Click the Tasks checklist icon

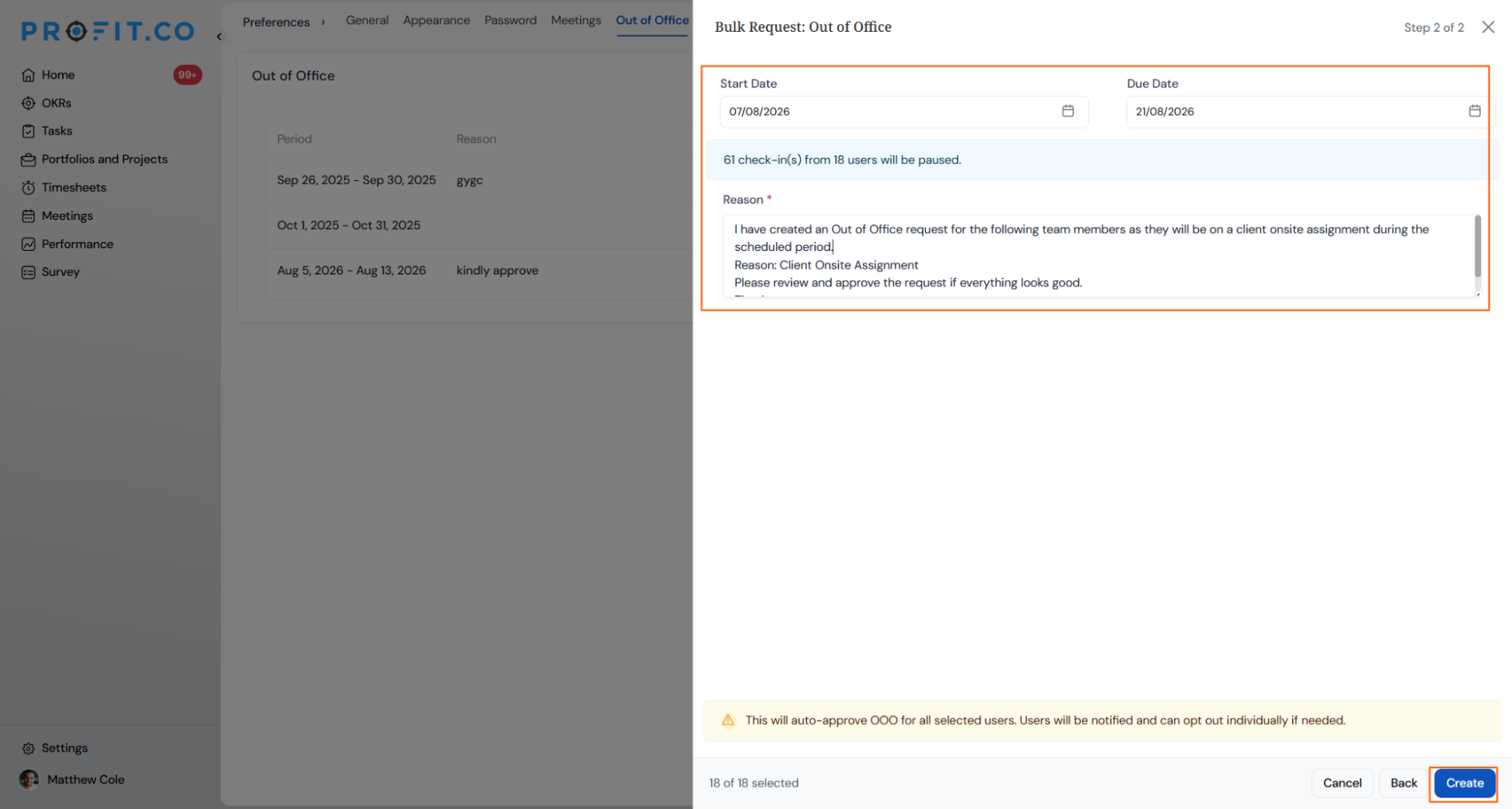[x=28, y=131]
